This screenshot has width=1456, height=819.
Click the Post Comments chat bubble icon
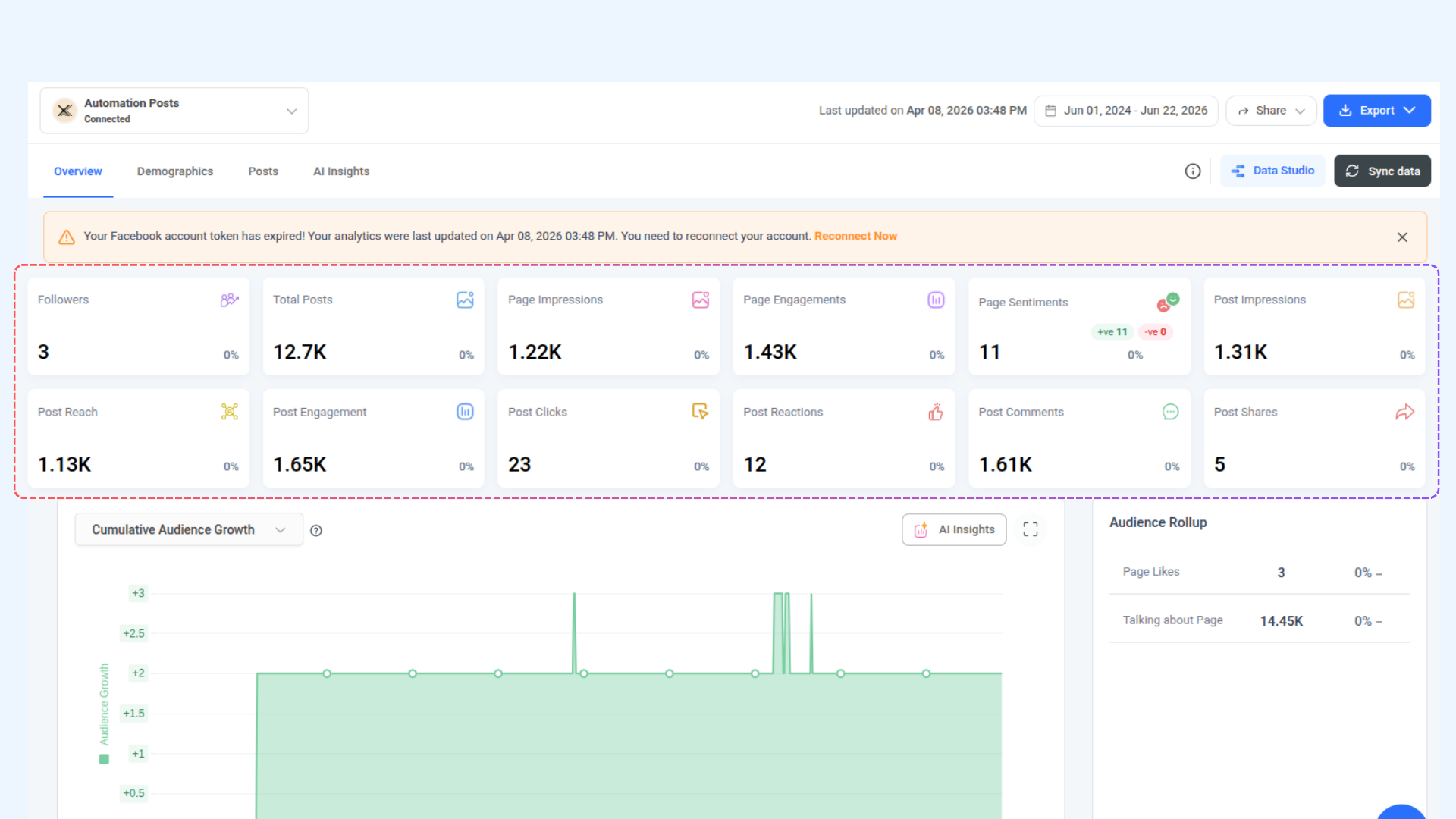(x=1171, y=412)
